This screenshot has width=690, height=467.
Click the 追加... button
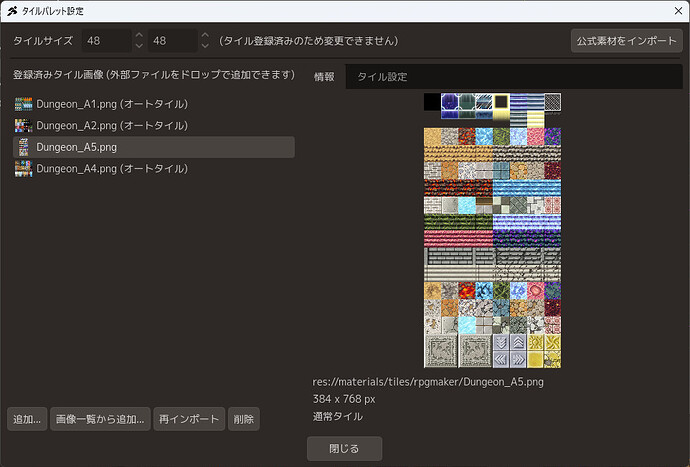click(27, 419)
